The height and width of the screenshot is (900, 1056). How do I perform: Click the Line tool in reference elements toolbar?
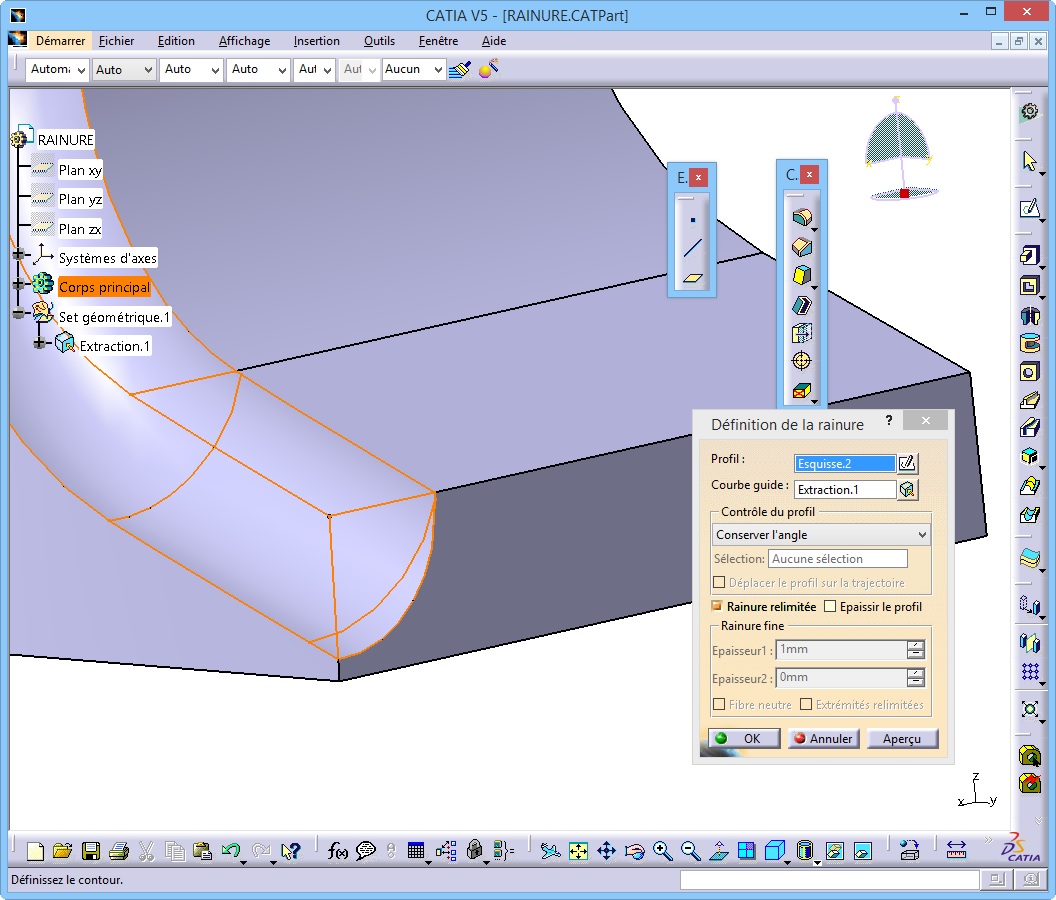pyautogui.click(x=692, y=248)
